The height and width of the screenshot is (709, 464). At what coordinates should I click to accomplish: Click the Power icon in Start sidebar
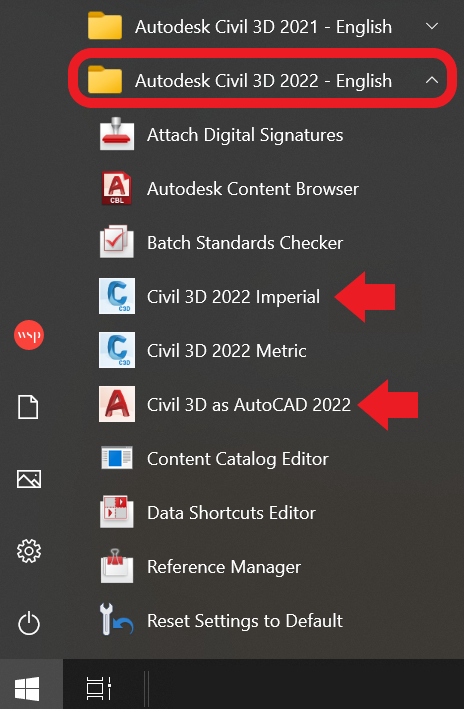29,623
